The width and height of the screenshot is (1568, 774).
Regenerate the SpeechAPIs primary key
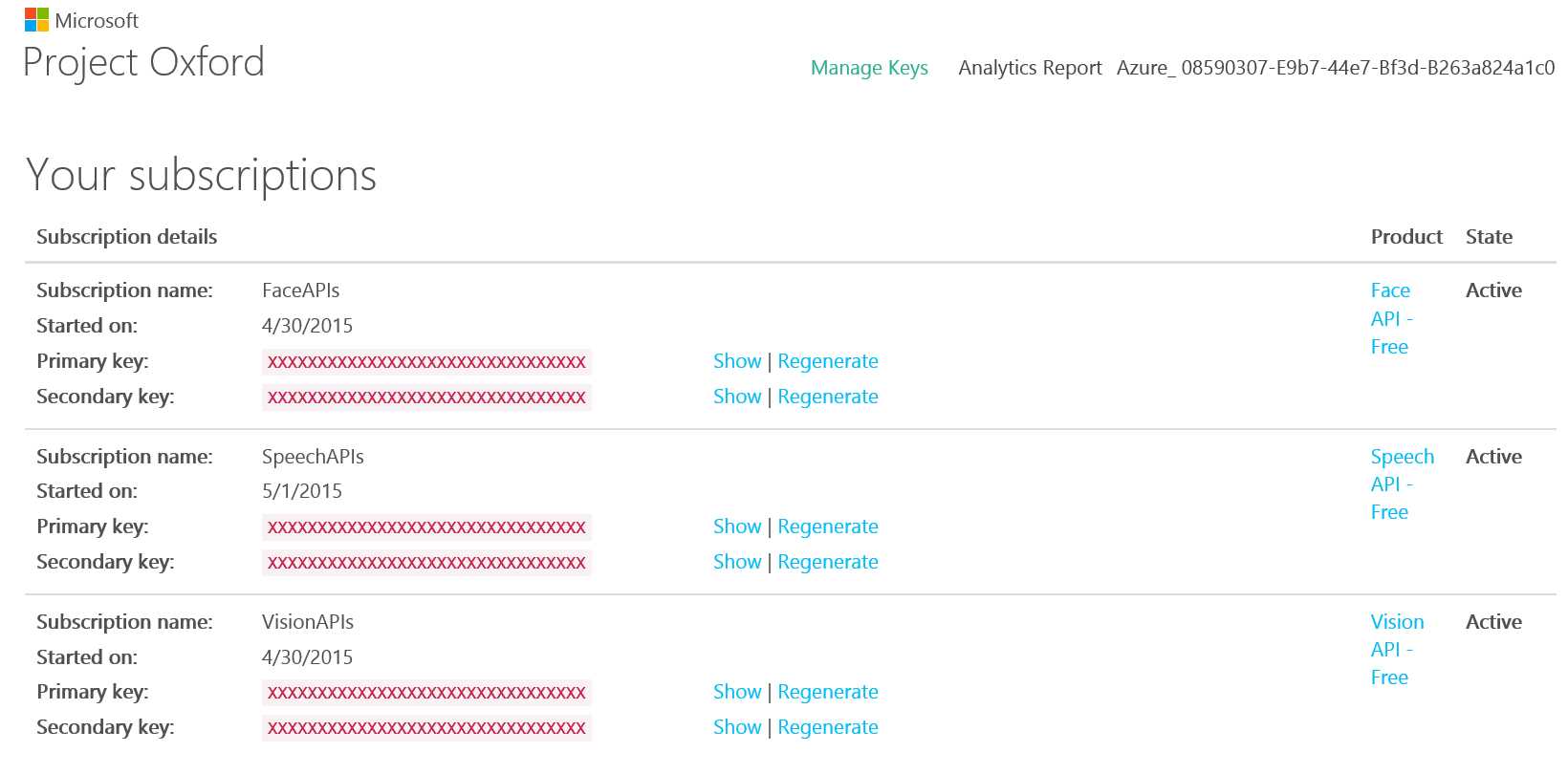pos(828,527)
